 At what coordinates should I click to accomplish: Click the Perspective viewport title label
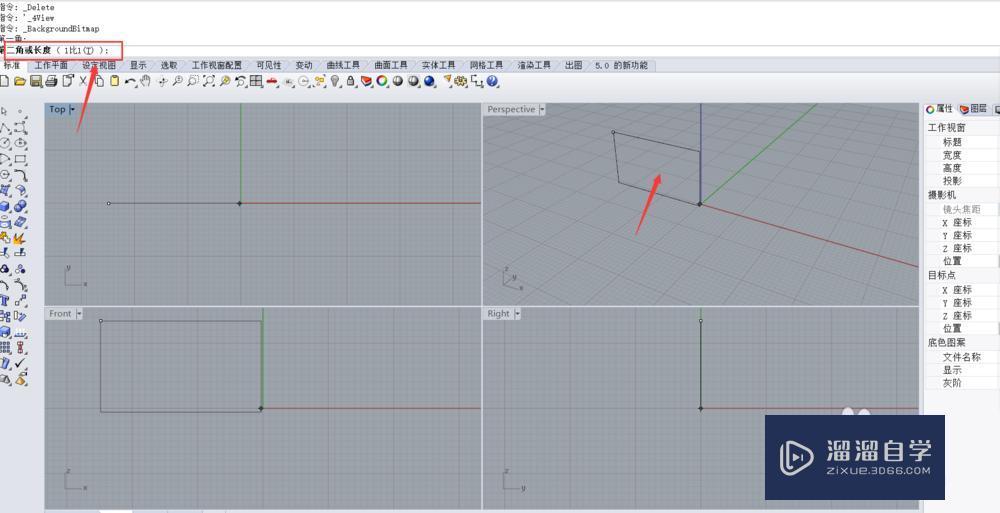511,110
